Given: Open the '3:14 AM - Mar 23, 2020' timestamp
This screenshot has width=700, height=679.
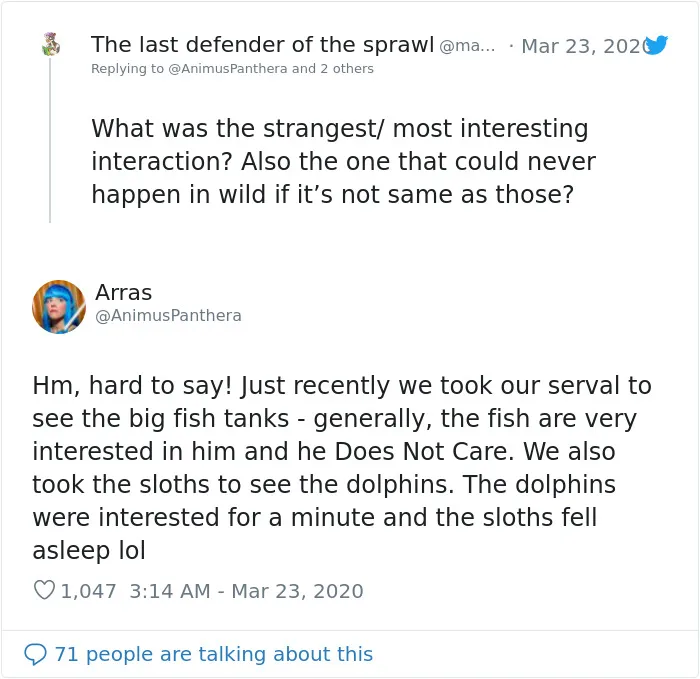Looking at the screenshot, I should tap(246, 591).
